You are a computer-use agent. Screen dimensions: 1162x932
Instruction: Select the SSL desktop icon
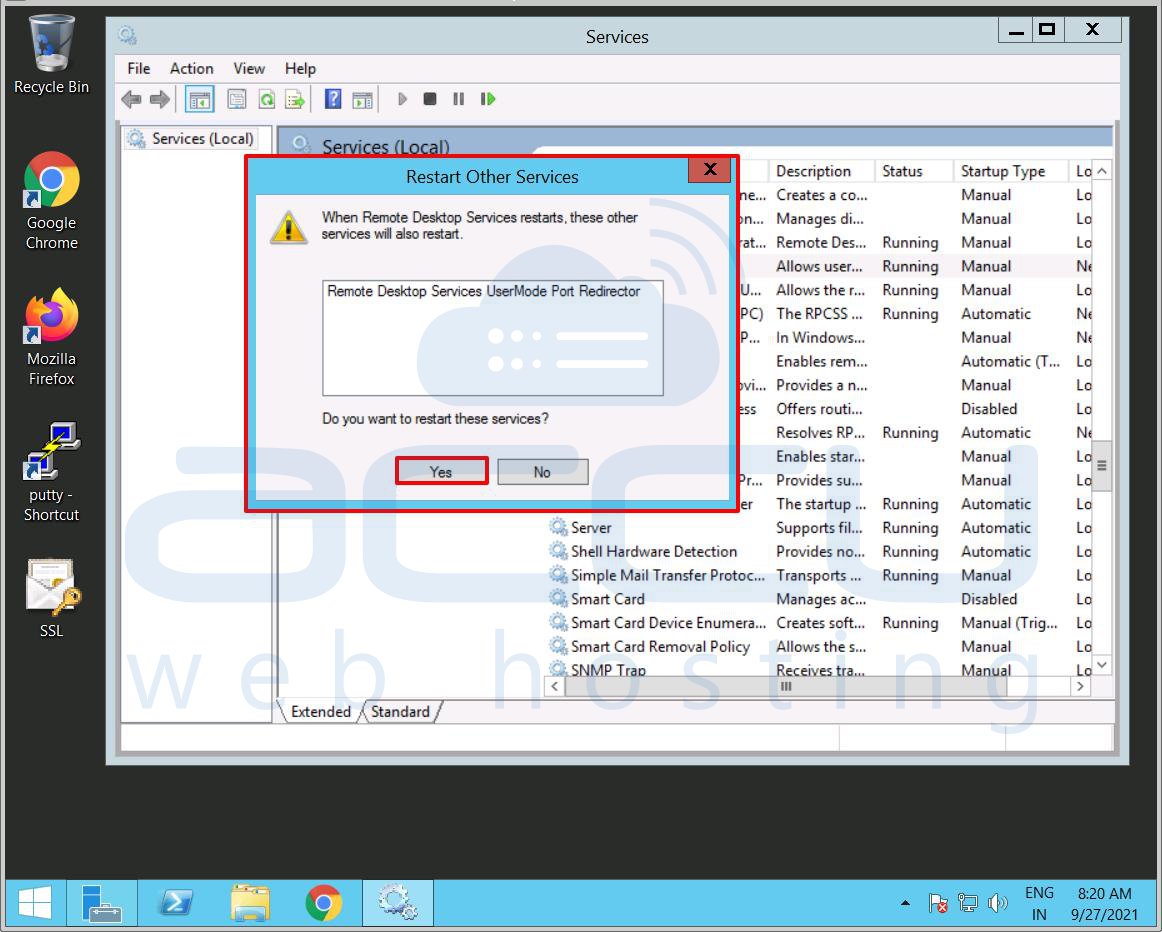(x=51, y=599)
